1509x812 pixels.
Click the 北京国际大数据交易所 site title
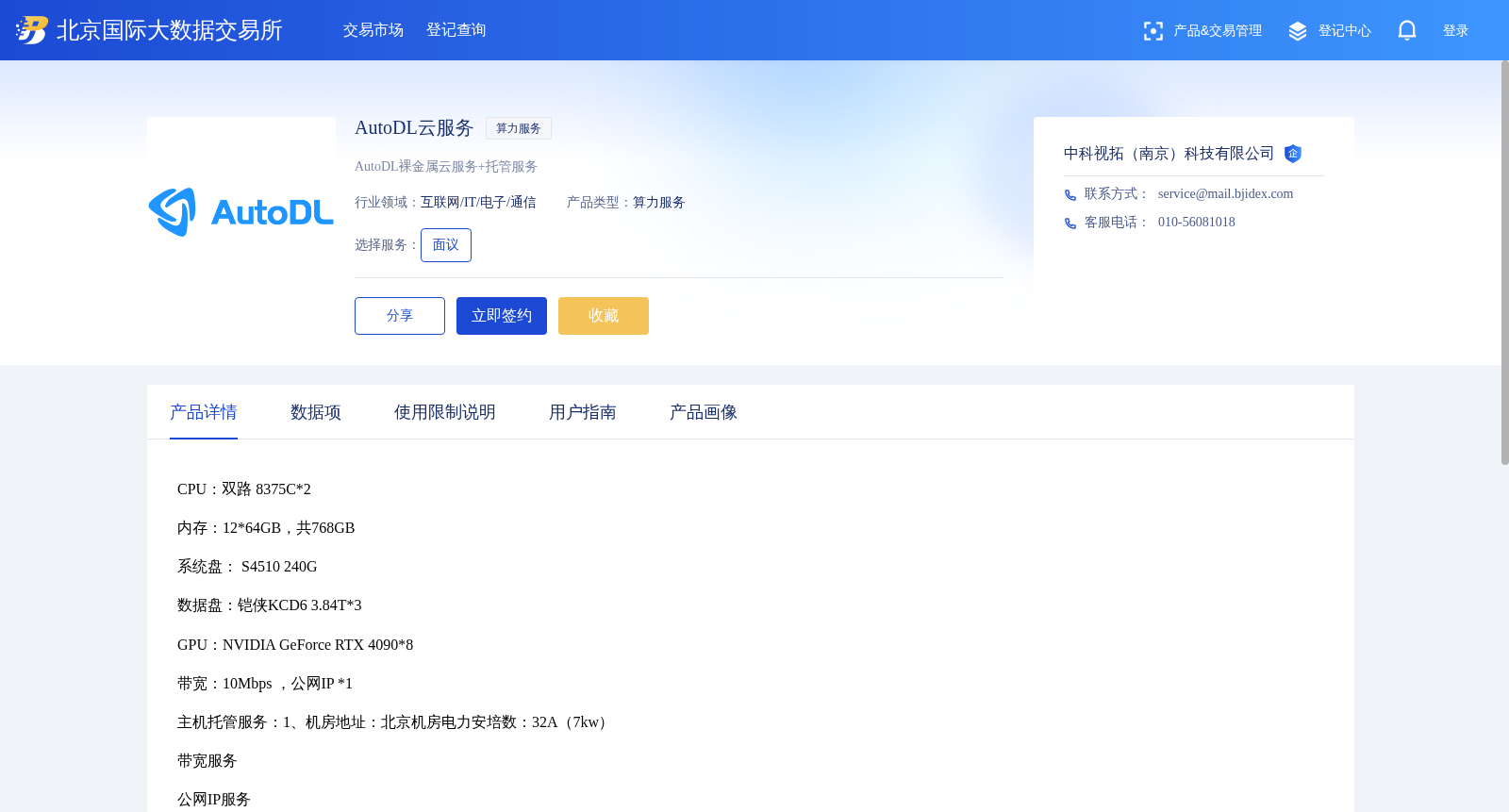170,30
